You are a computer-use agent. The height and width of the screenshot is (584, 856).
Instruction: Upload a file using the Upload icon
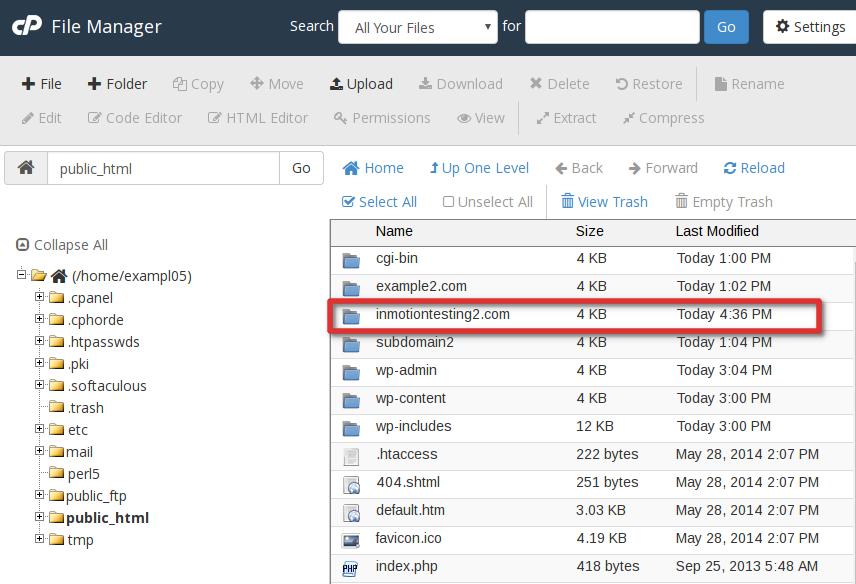pos(361,84)
